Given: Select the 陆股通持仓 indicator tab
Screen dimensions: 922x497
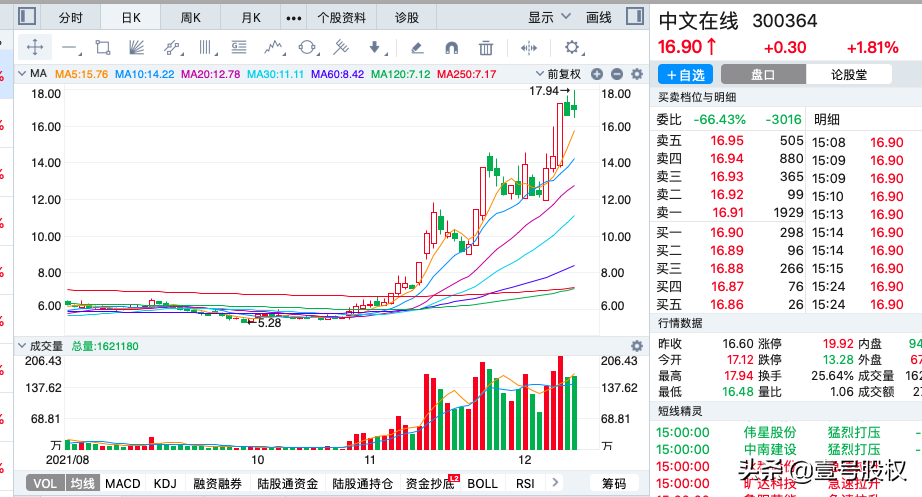Looking at the screenshot, I should [x=362, y=483].
